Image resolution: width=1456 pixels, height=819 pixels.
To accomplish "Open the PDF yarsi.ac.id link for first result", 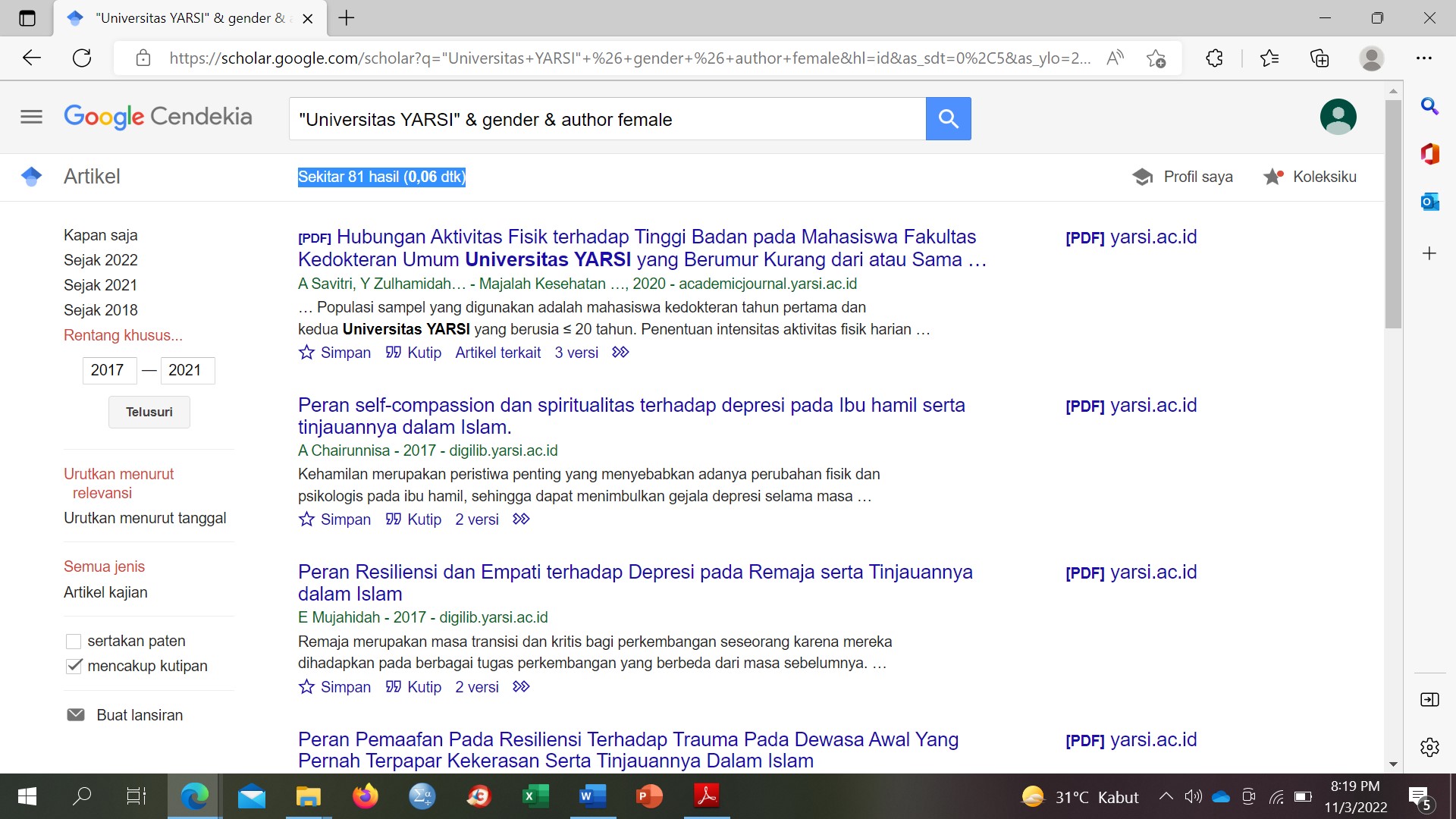I will [1131, 237].
